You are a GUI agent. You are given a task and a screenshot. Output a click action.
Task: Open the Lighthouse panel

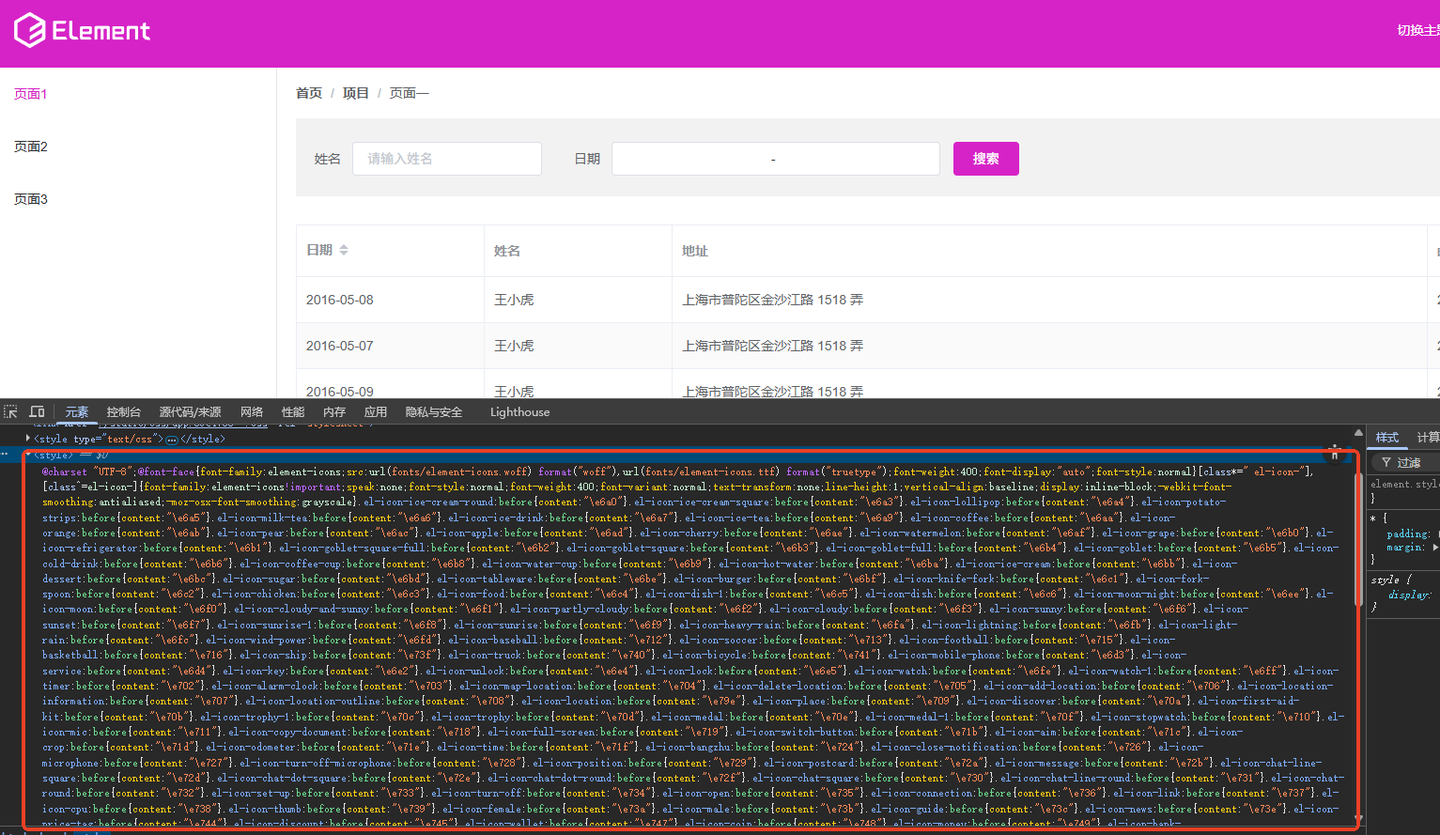519,412
